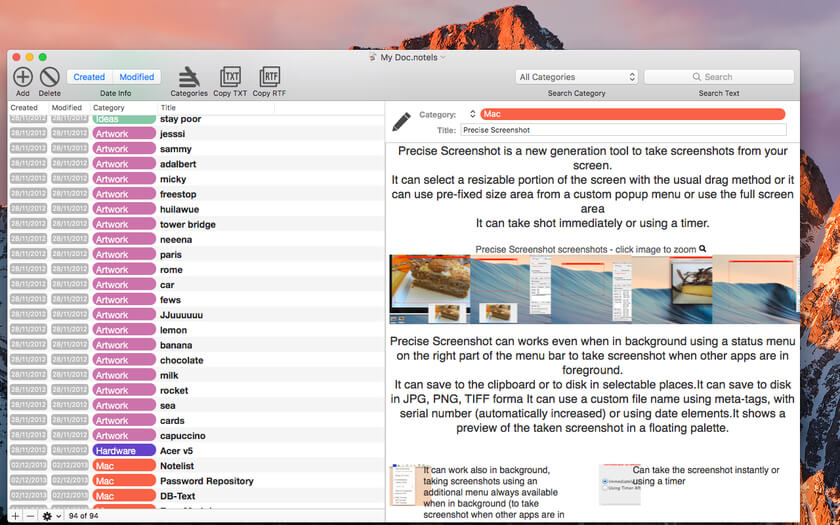Click the minus icon below the list
This screenshot has height=525, width=840.
(31, 516)
